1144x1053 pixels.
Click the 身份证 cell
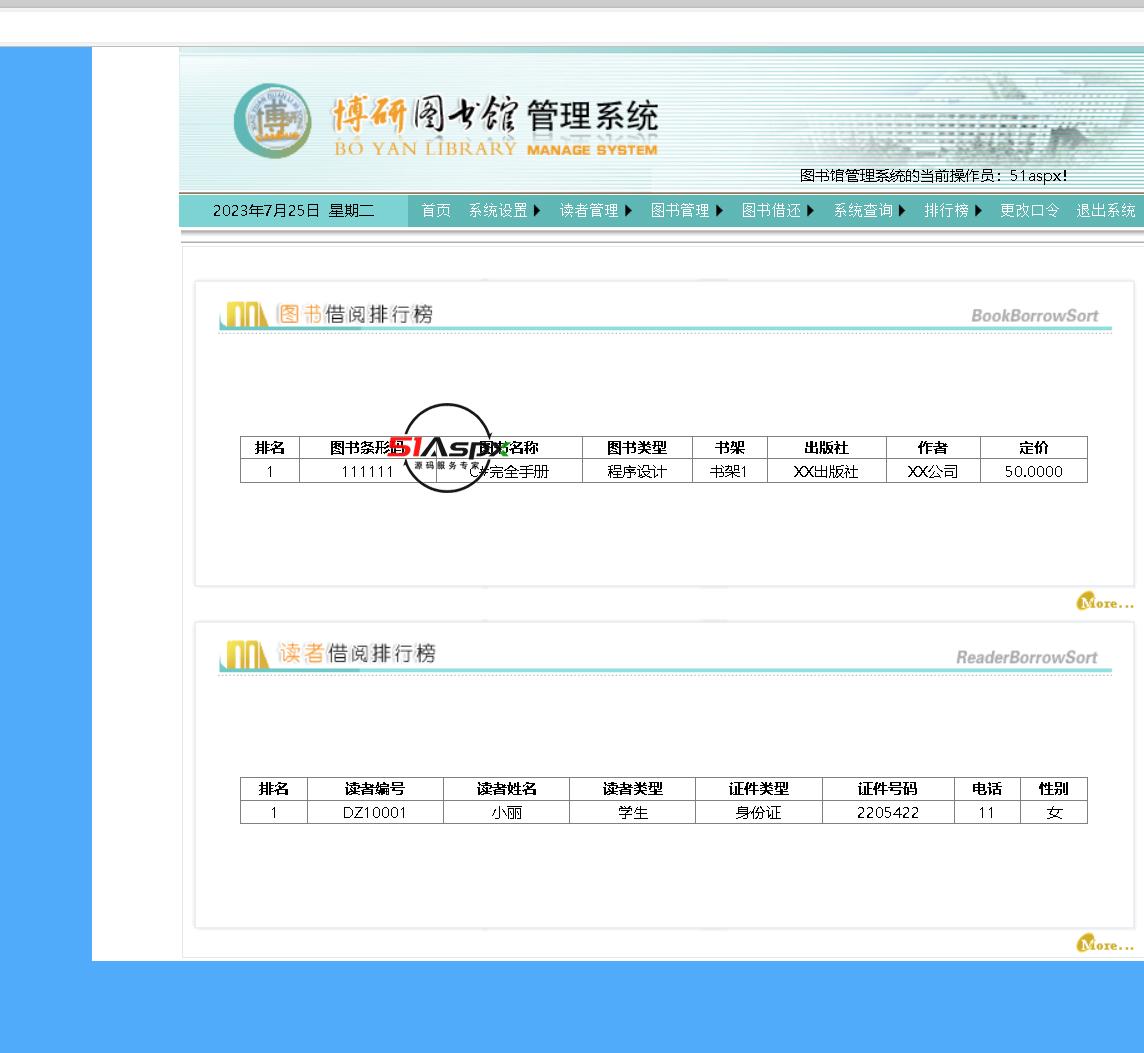759,813
